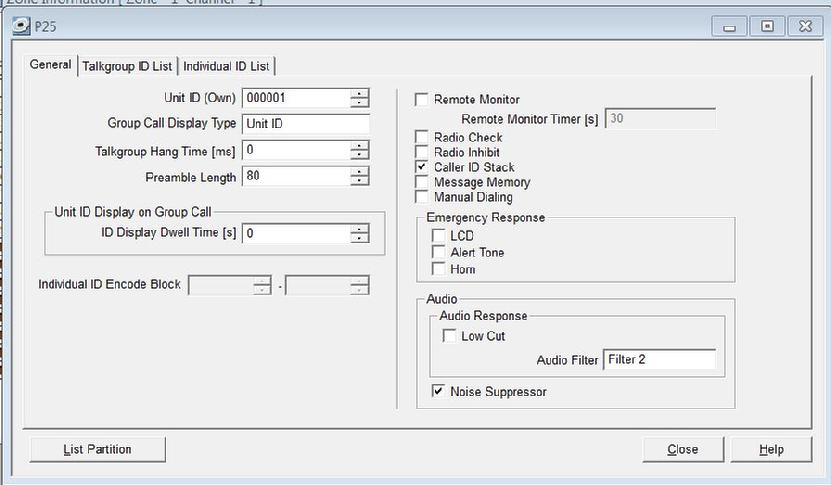Increase Talkgroup Hang Time with up arrow
Viewport: 831px width, 485px height.
[359, 146]
